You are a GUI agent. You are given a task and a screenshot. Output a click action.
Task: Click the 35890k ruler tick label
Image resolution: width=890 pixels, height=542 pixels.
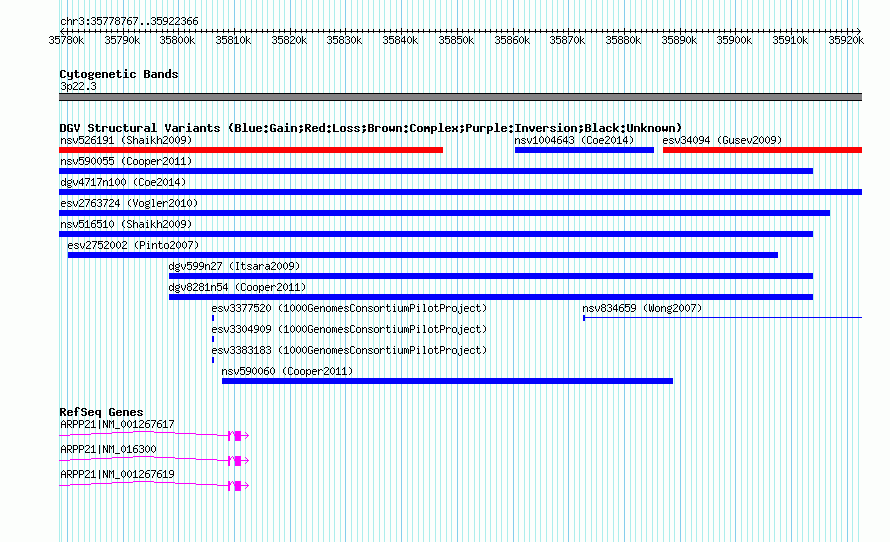point(679,40)
